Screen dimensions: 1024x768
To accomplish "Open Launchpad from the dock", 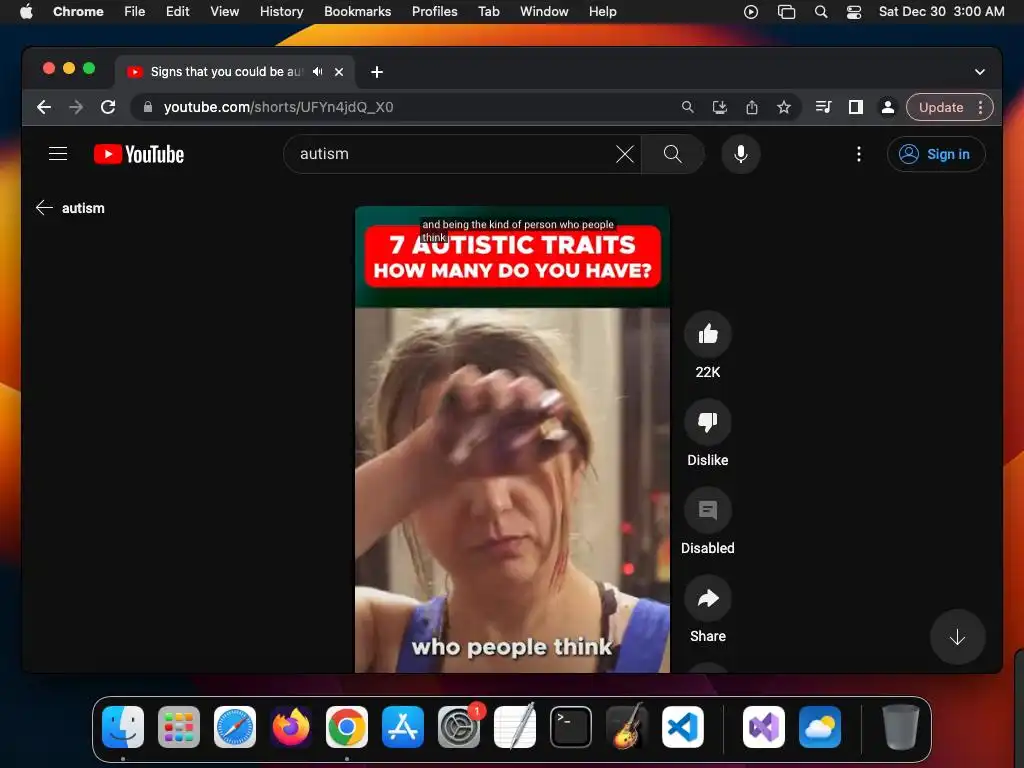I will click(x=179, y=727).
